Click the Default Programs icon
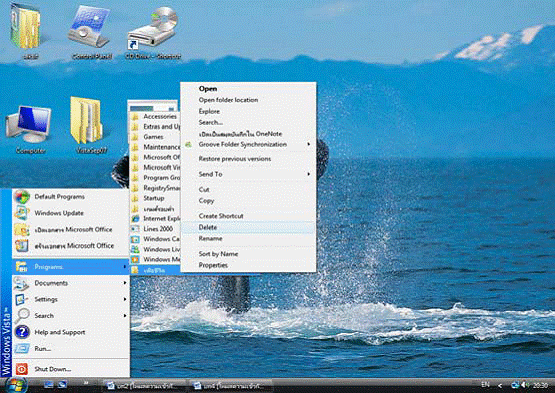The width and height of the screenshot is (555, 393). pyautogui.click(x=22, y=197)
